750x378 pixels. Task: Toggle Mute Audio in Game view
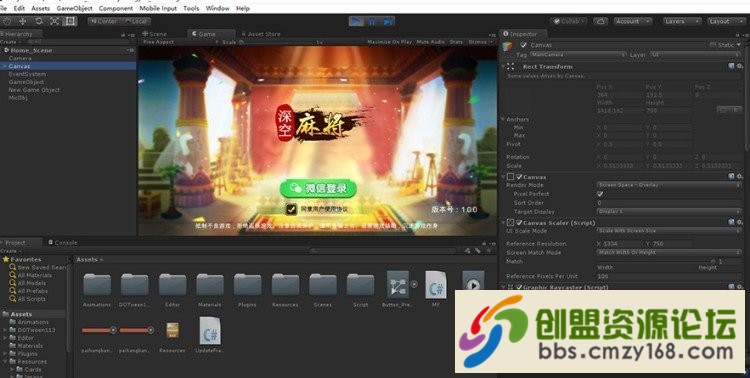[x=431, y=42]
